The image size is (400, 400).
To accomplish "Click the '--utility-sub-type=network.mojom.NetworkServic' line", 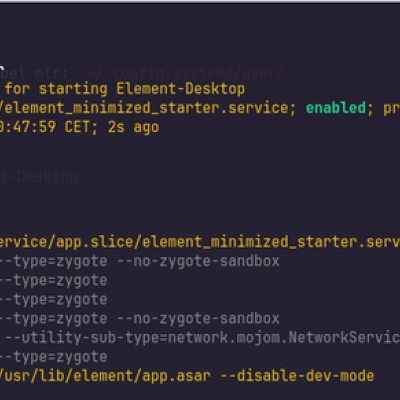I will point(203,338).
